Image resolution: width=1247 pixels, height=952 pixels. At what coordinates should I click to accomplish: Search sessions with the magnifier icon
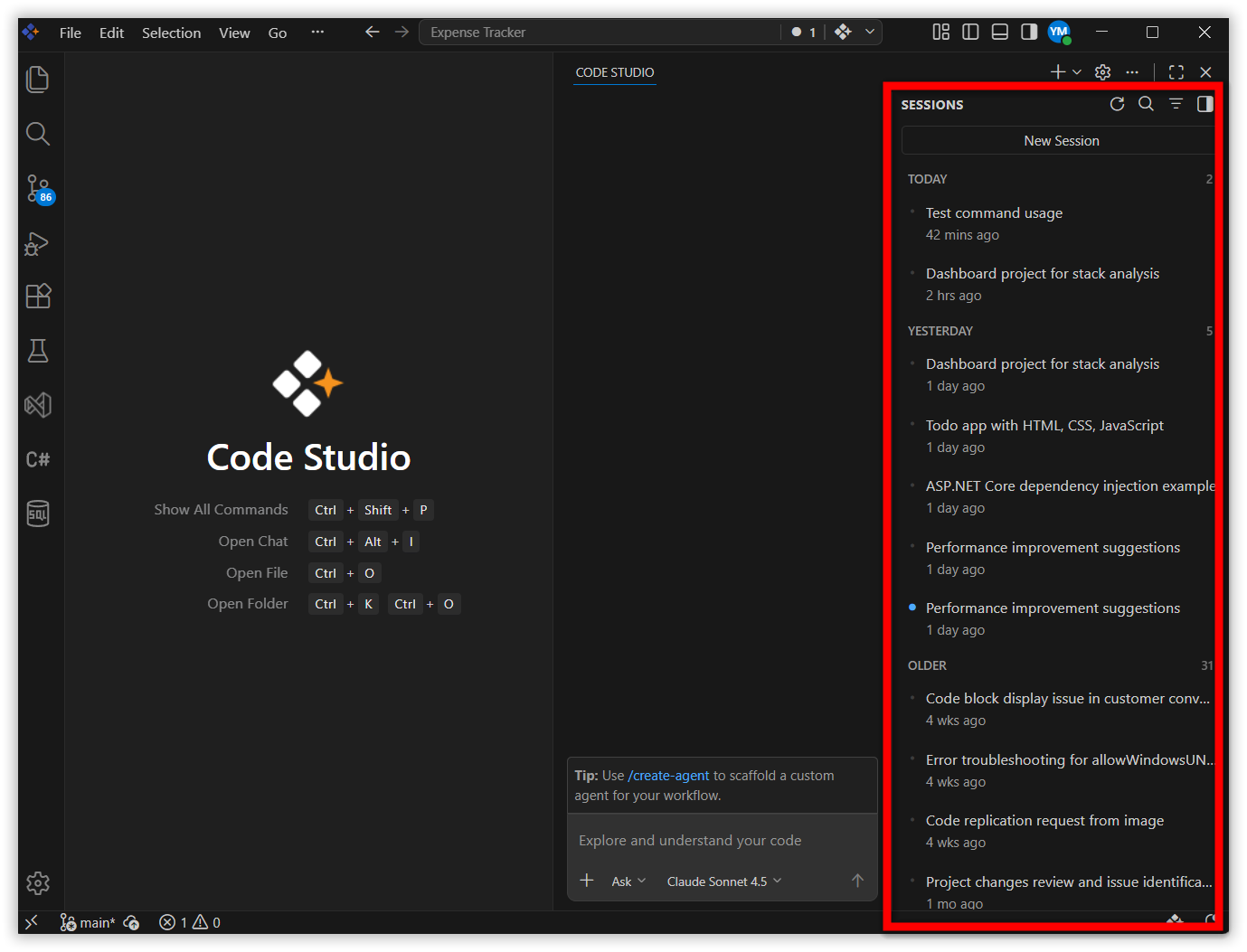pyautogui.click(x=1146, y=104)
